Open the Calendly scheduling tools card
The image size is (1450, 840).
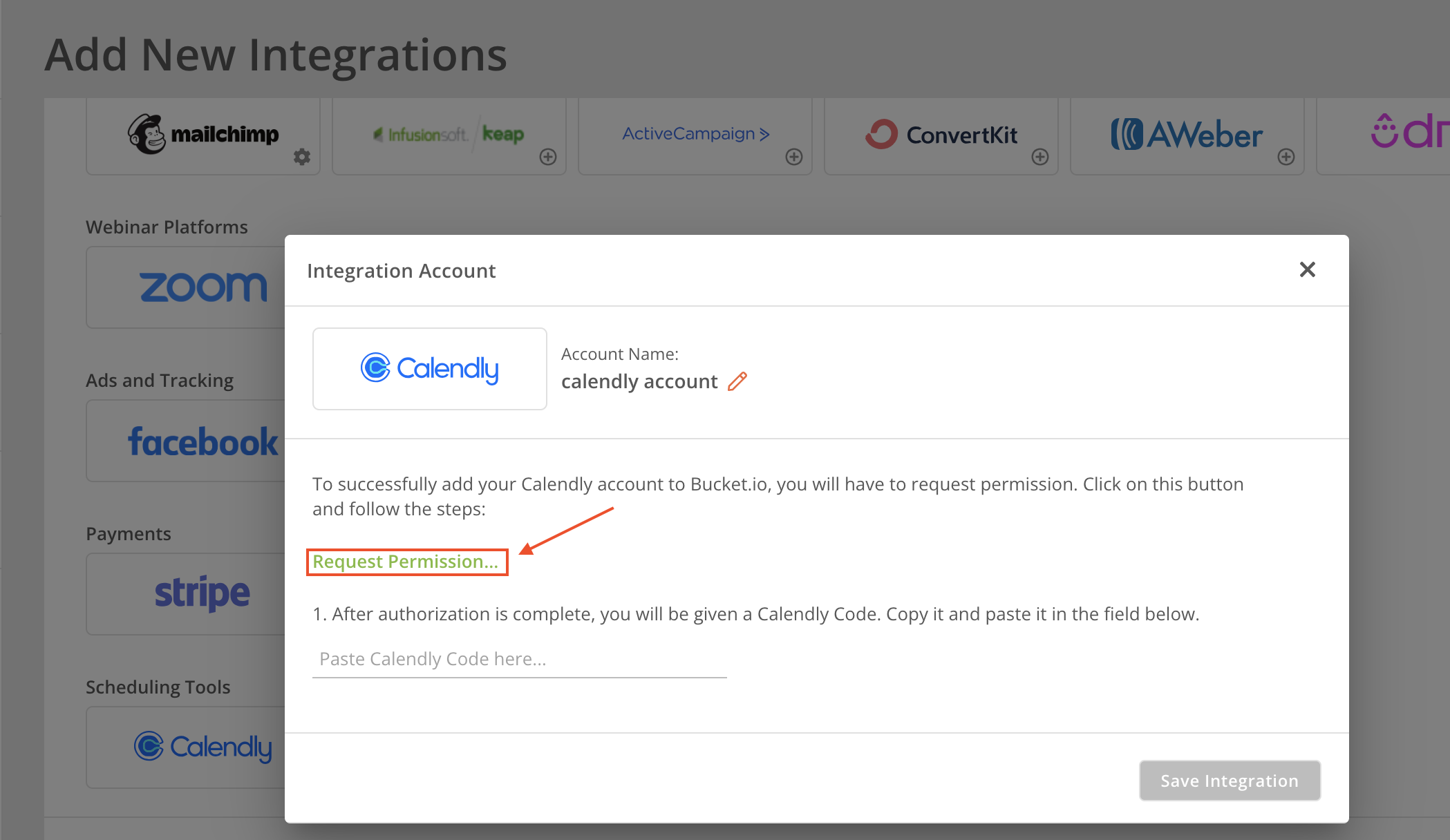pyautogui.click(x=202, y=747)
